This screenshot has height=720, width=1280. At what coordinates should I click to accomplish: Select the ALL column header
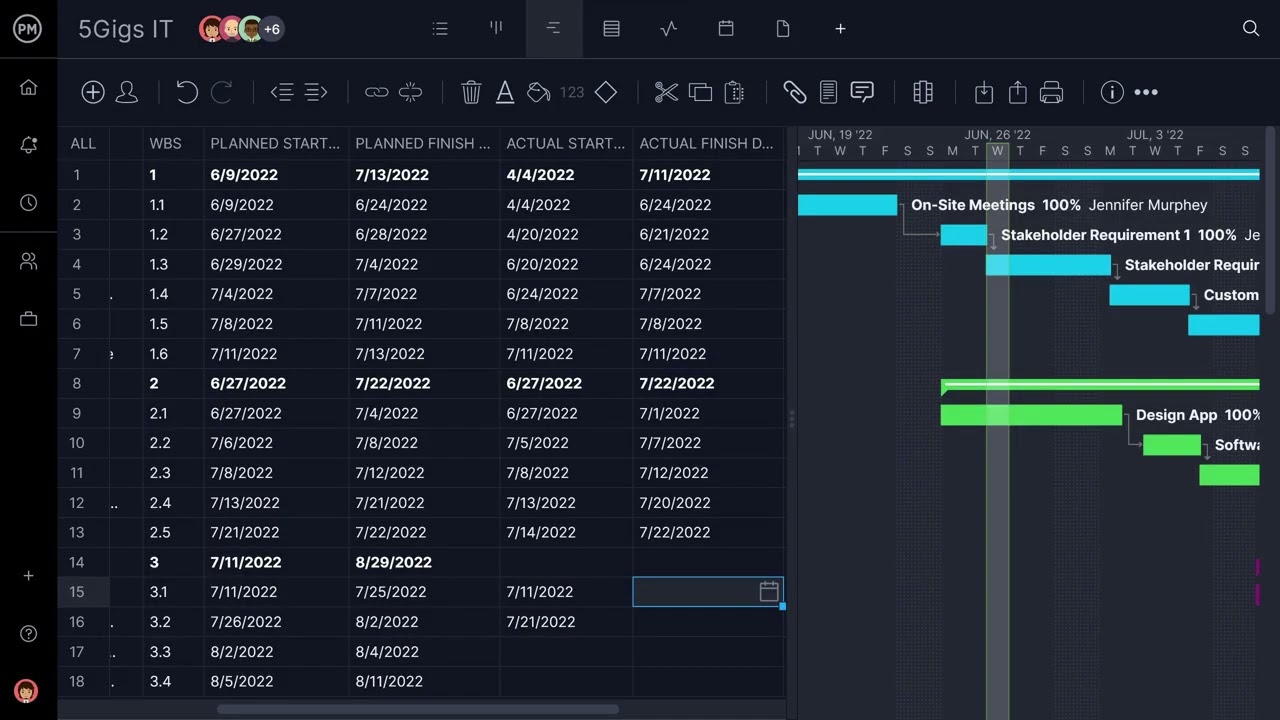pos(83,143)
